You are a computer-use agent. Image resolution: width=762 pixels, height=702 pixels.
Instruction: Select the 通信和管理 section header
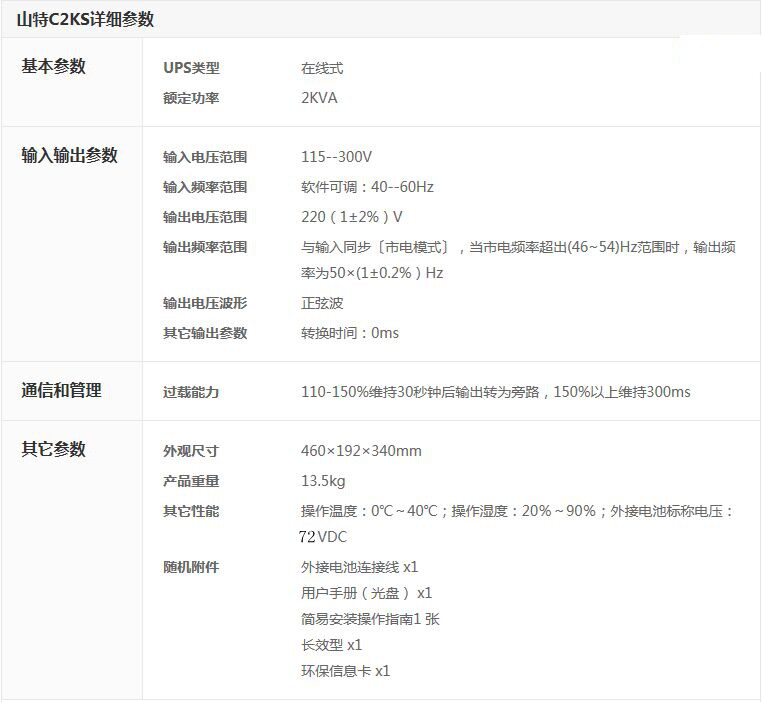tap(61, 390)
